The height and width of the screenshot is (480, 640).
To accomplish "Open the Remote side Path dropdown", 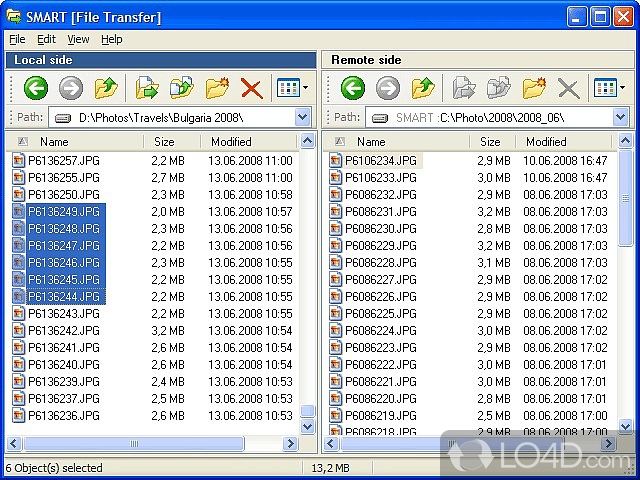I will 620,118.
